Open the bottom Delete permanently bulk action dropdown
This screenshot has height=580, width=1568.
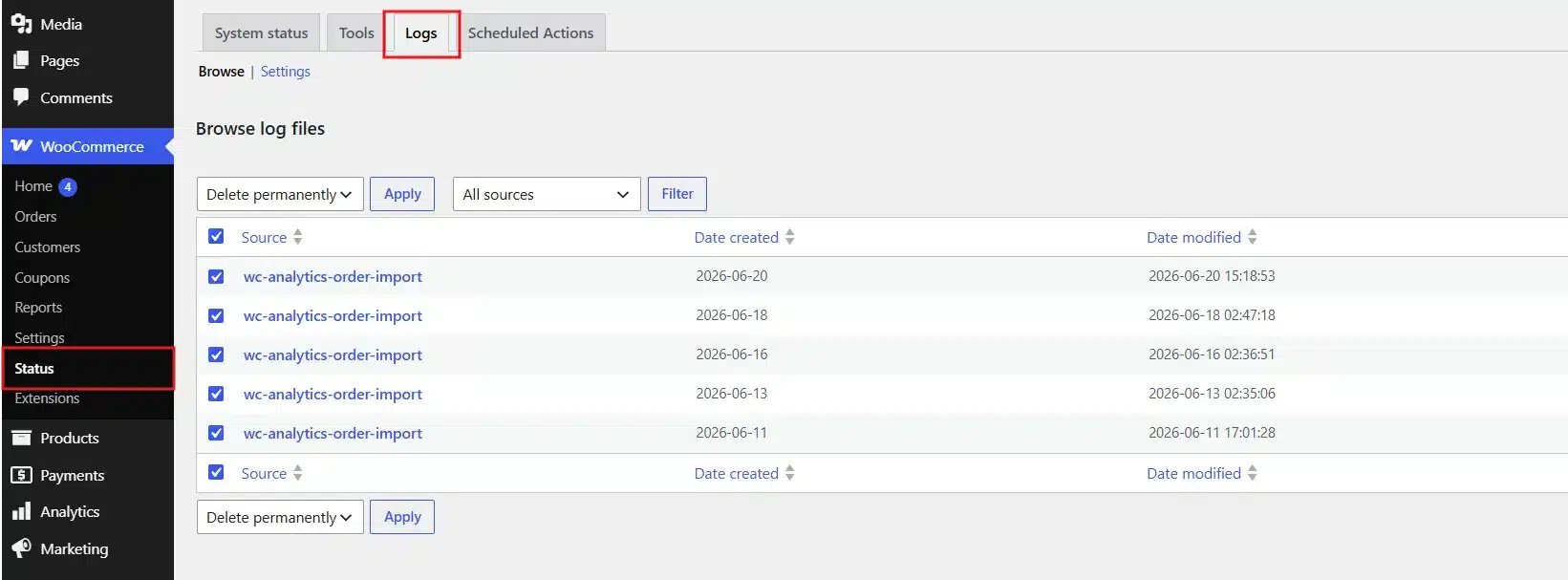point(280,517)
